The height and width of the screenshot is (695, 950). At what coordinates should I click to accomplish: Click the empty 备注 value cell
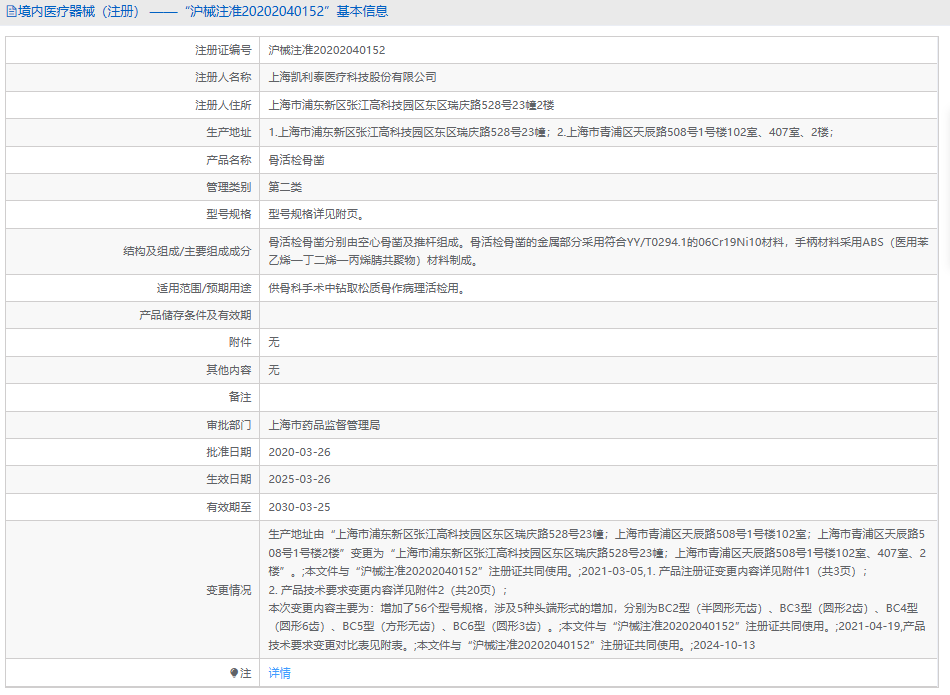[600, 397]
